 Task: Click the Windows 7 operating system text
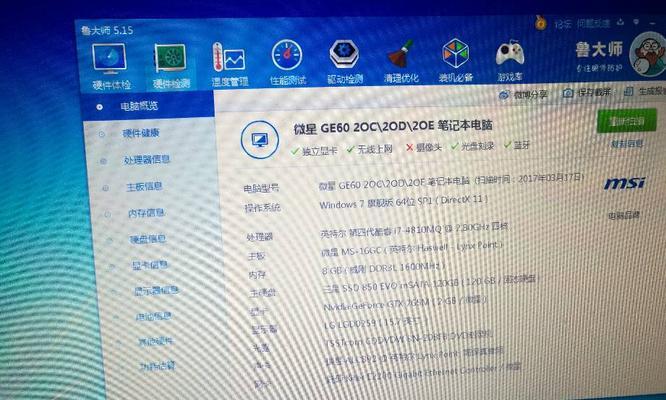tap(404, 201)
